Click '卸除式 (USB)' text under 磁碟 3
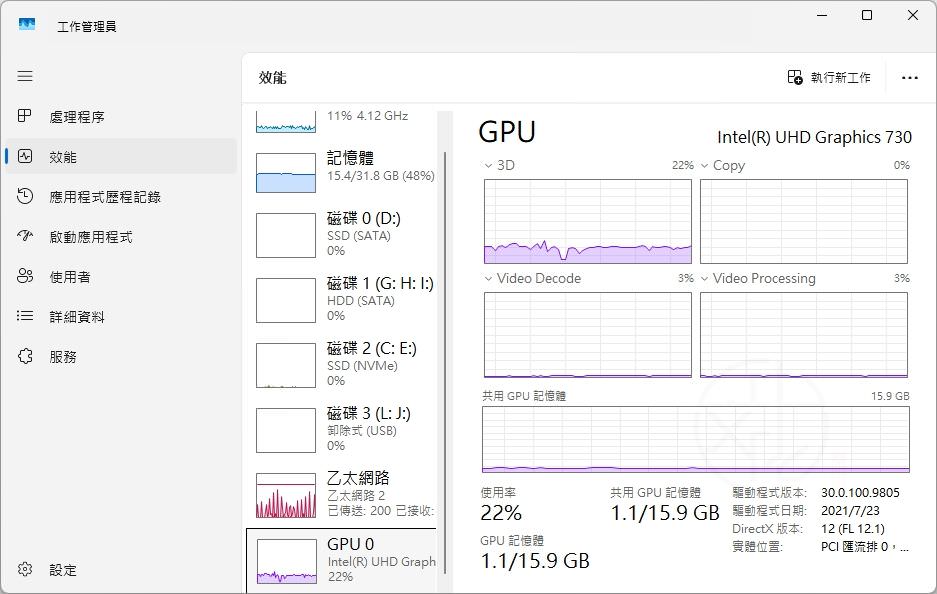 pyautogui.click(x=362, y=431)
